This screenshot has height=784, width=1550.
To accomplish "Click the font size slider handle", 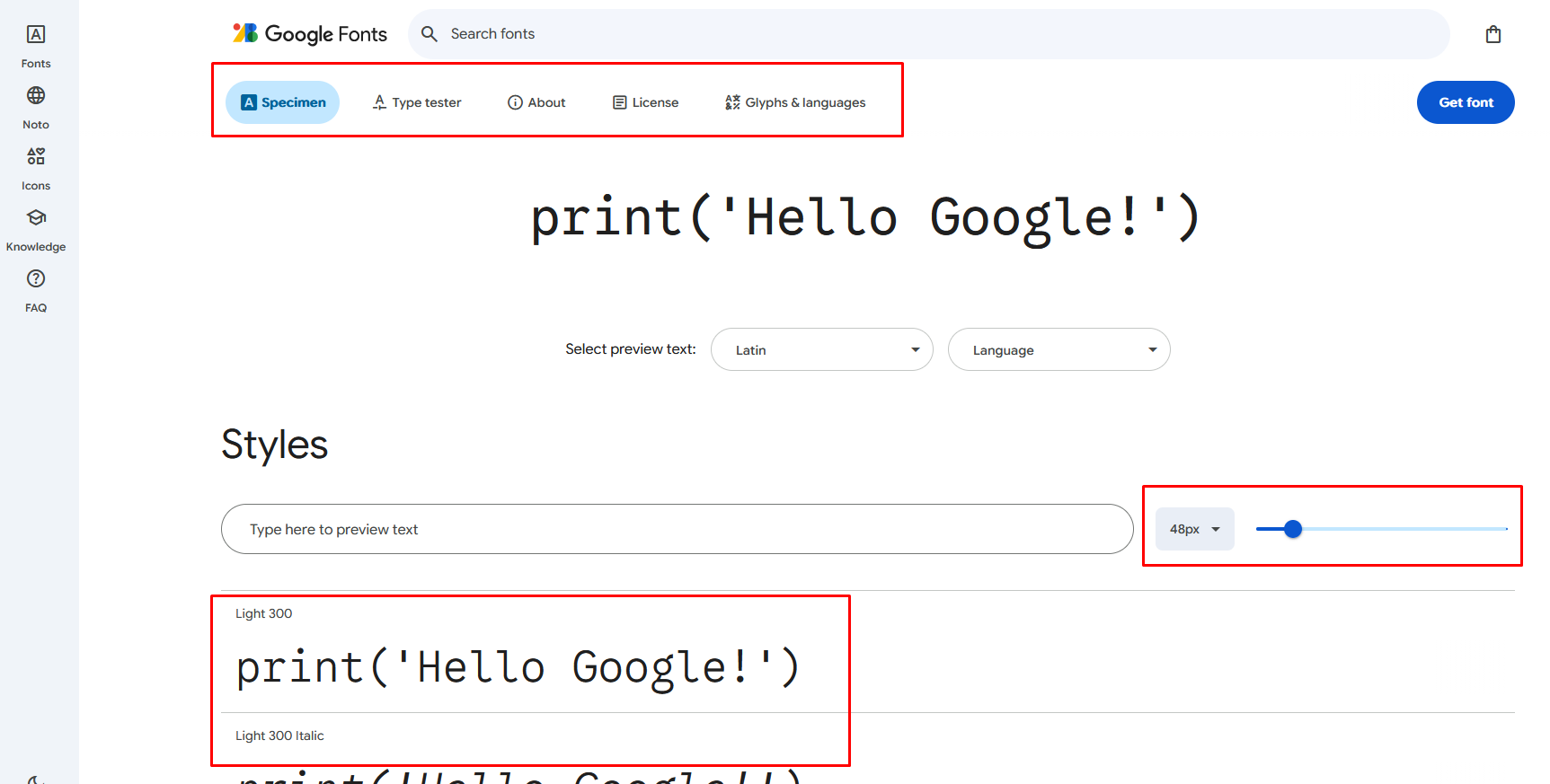I will (1292, 529).
